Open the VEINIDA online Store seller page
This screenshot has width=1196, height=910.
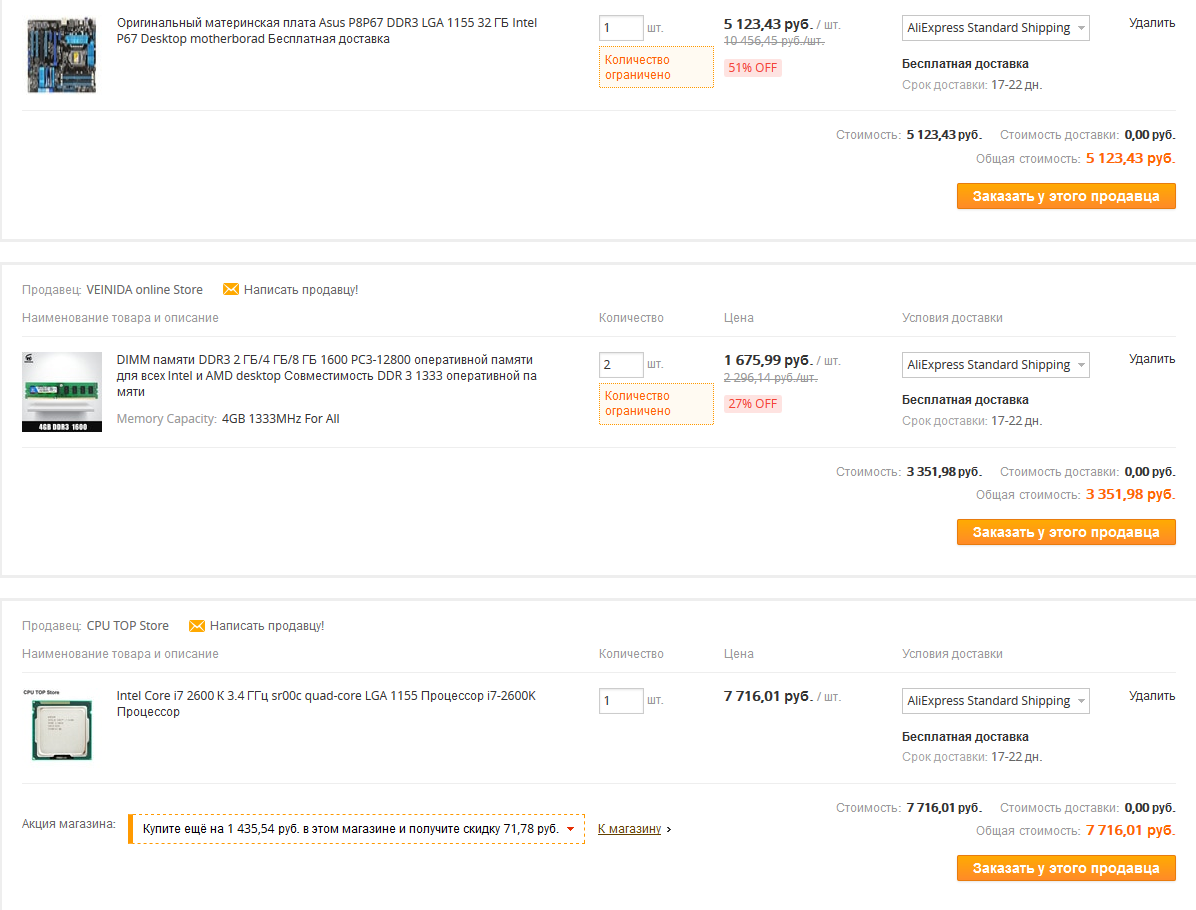(144, 290)
